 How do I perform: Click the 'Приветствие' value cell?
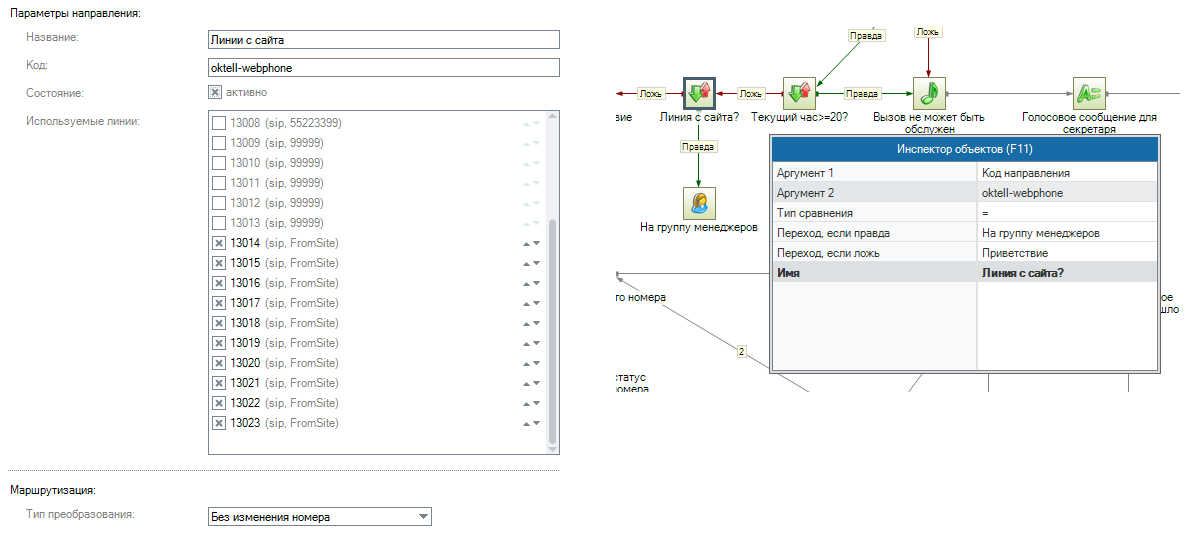click(x=1067, y=253)
